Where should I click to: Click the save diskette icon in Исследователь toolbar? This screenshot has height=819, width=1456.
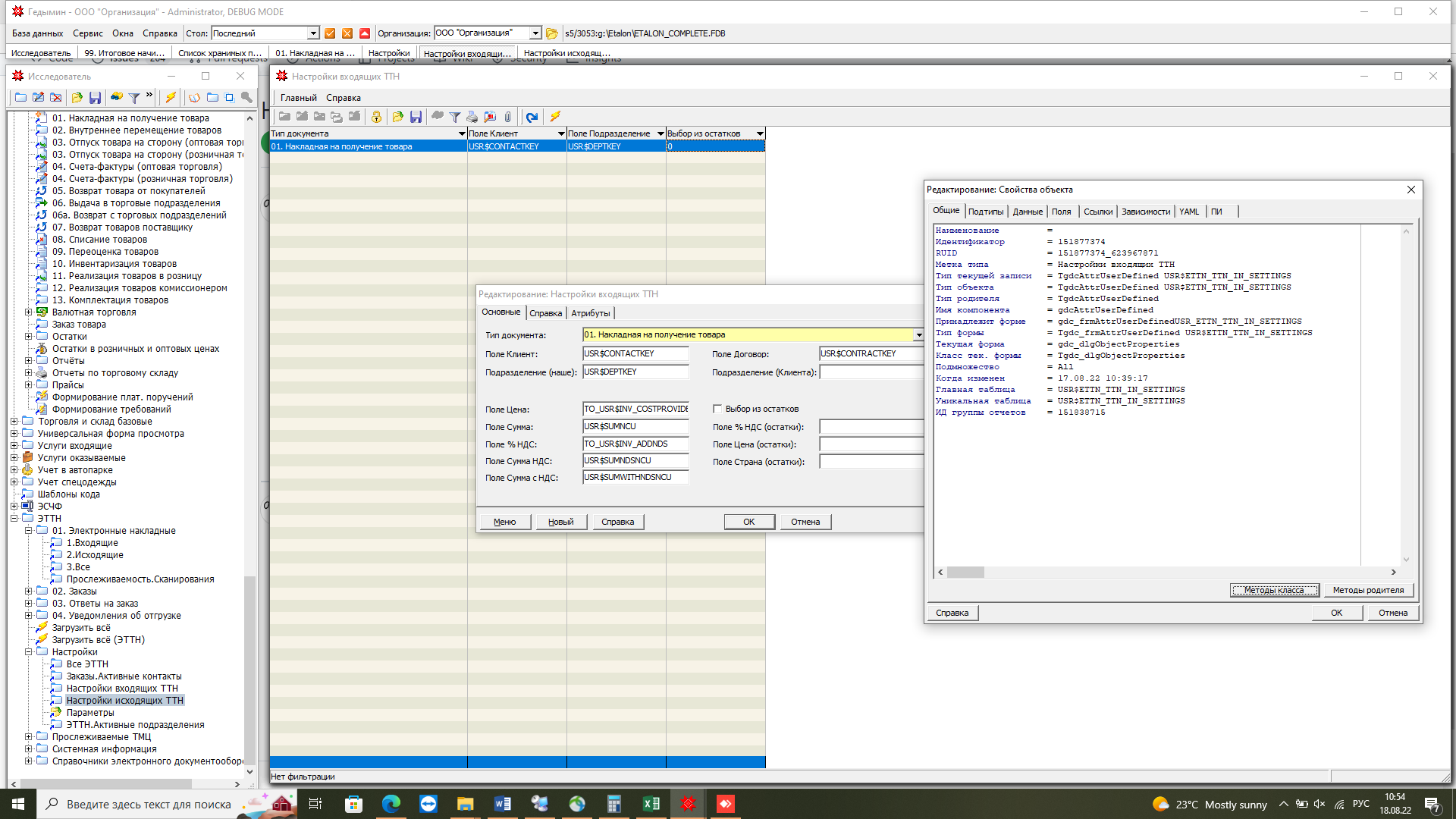click(95, 98)
